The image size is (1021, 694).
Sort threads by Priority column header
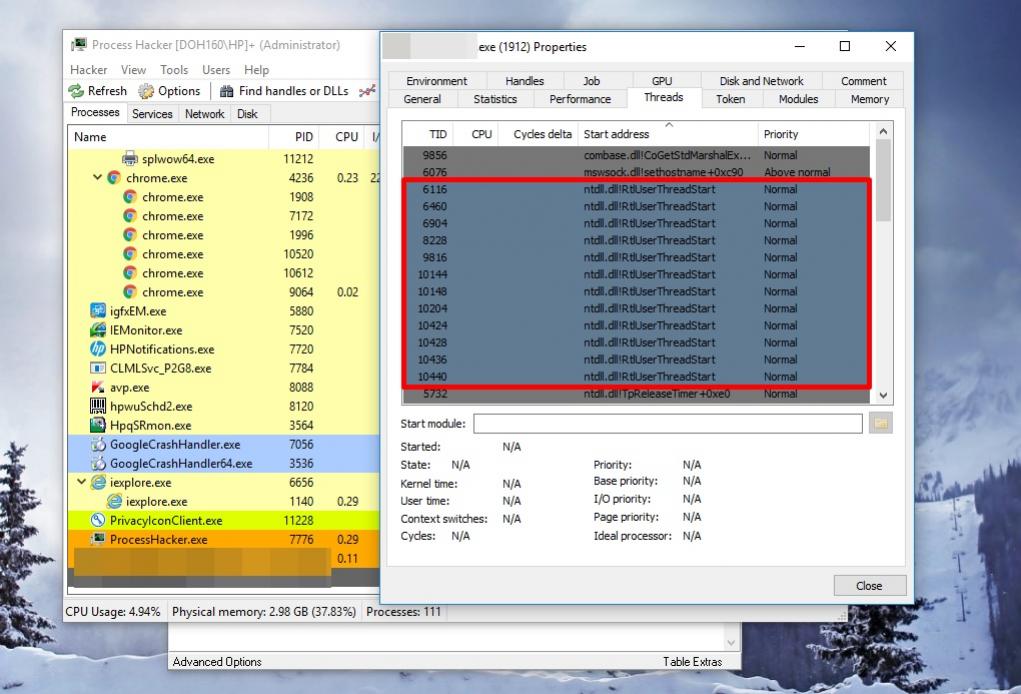pyautogui.click(x=813, y=134)
